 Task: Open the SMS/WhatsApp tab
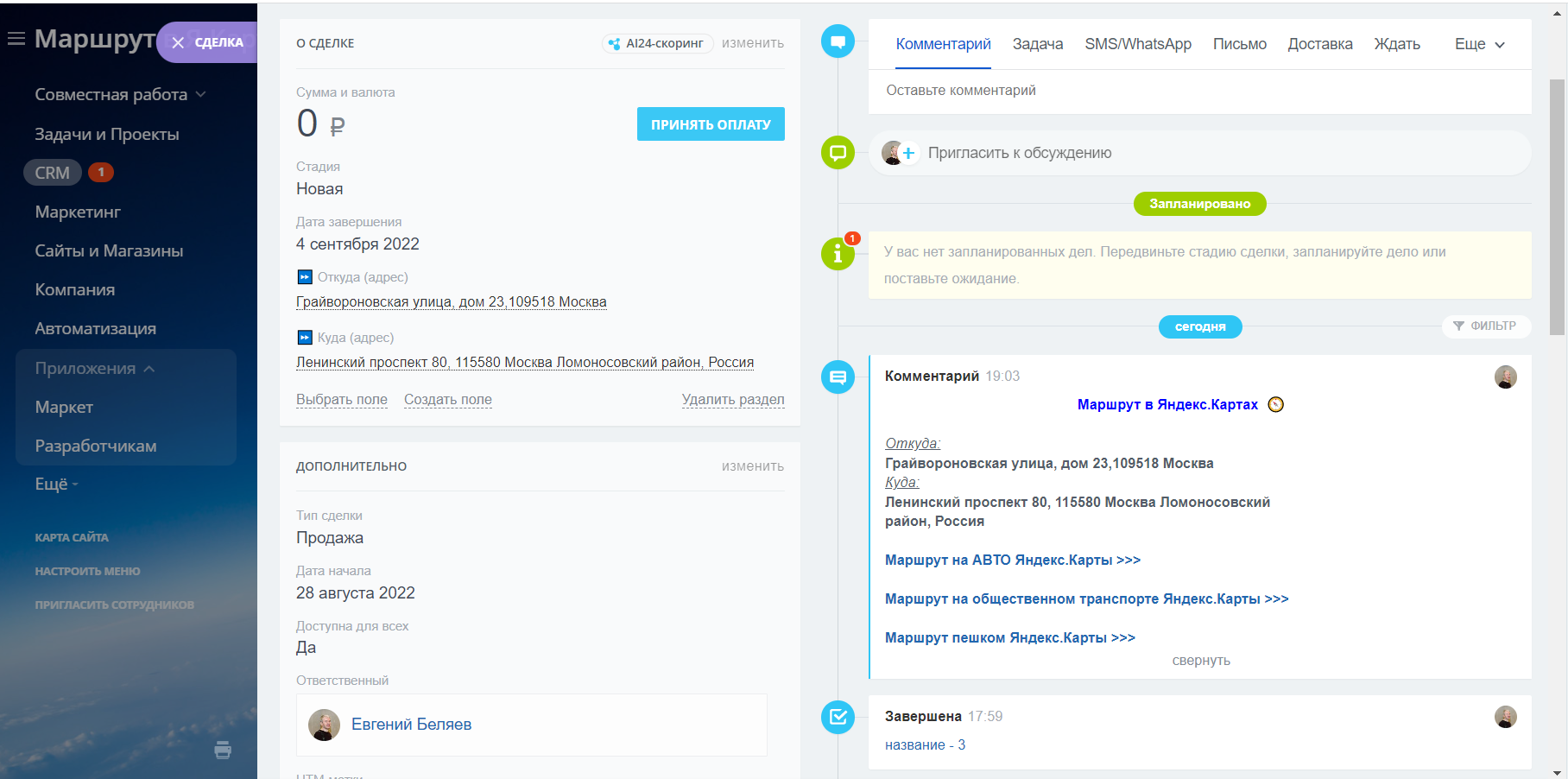point(1138,44)
